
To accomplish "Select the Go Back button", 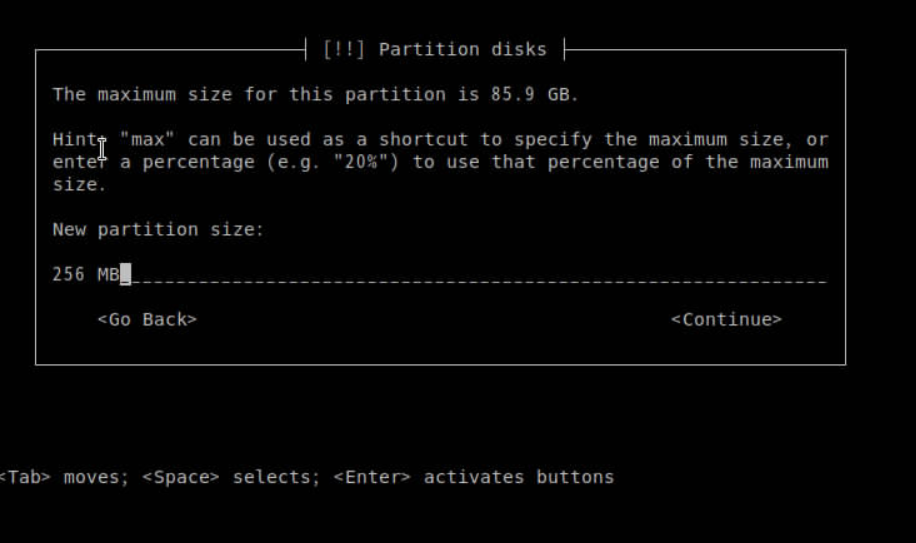I will (x=147, y=320).
